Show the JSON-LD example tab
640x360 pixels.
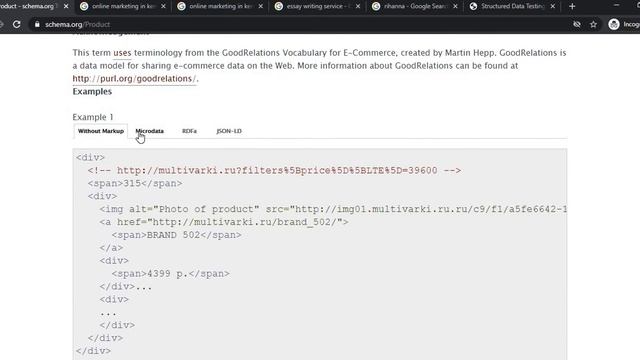point(229,131)
